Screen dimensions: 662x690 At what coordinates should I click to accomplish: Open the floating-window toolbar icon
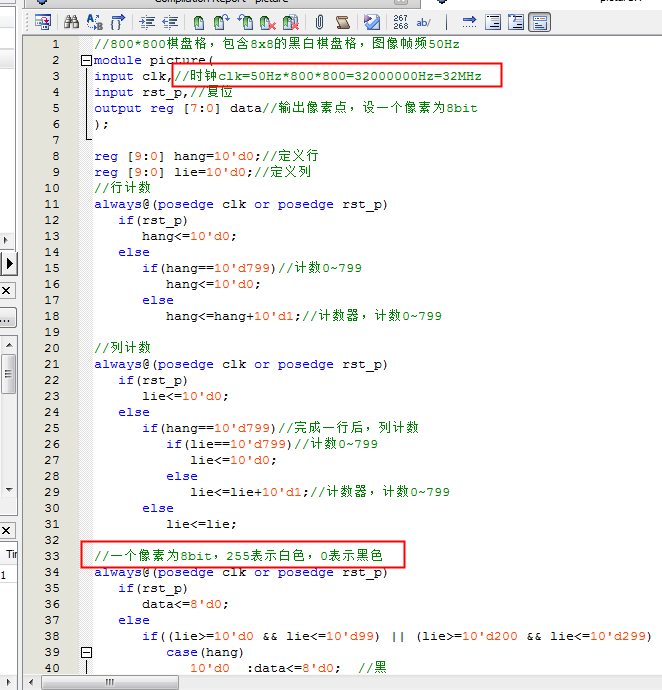[43, 22]
